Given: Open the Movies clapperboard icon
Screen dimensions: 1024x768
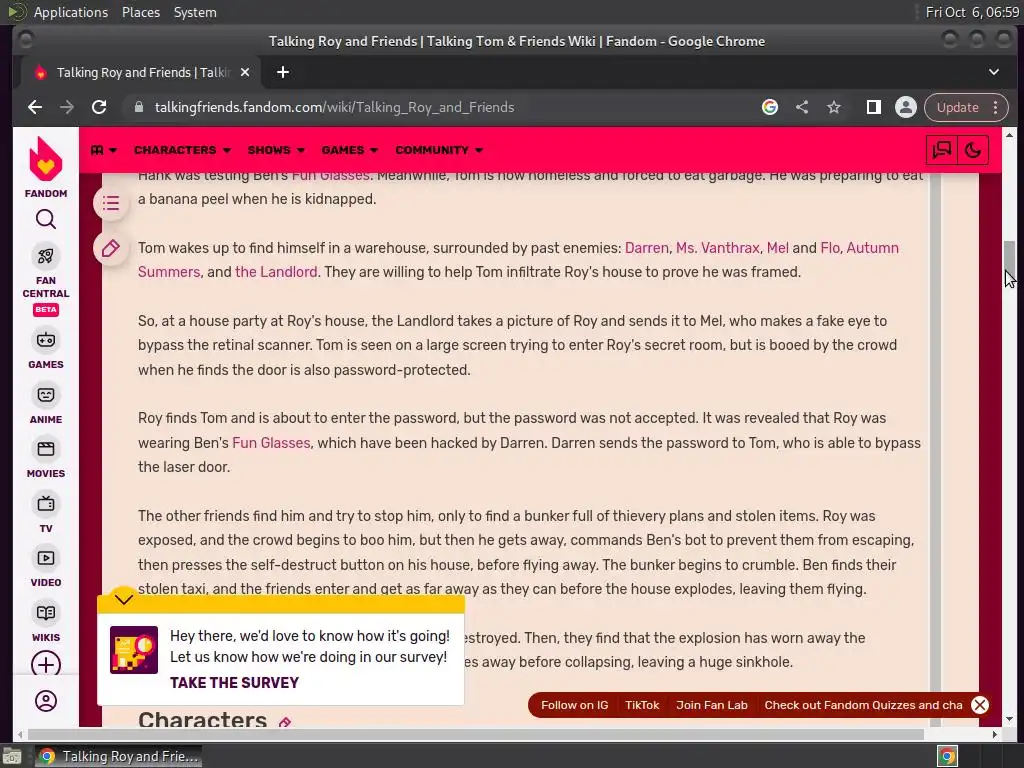Looking at the screenshot, I should (x=46, y=449).
